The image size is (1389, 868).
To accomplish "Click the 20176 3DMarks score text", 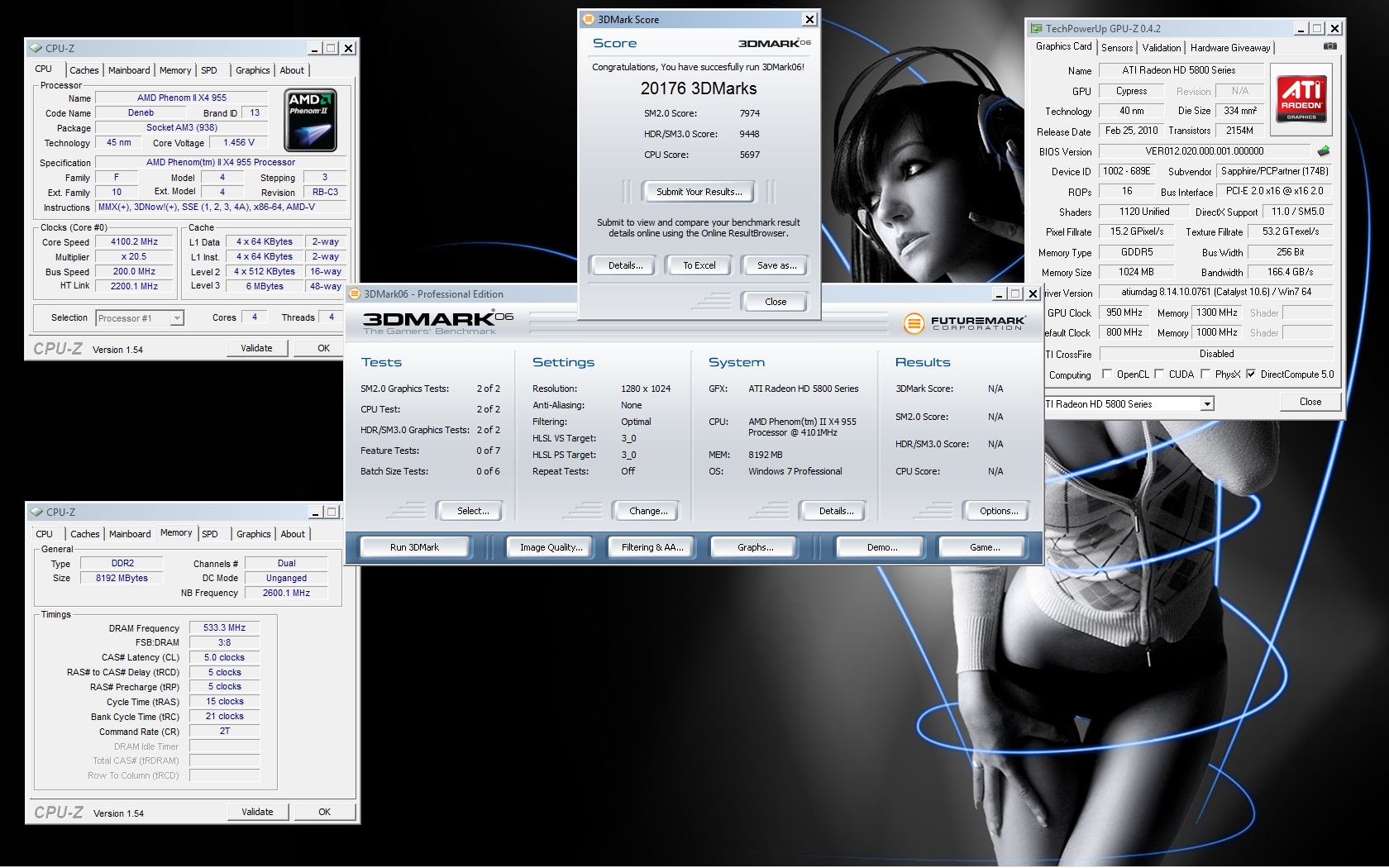I will click(699, 88).
